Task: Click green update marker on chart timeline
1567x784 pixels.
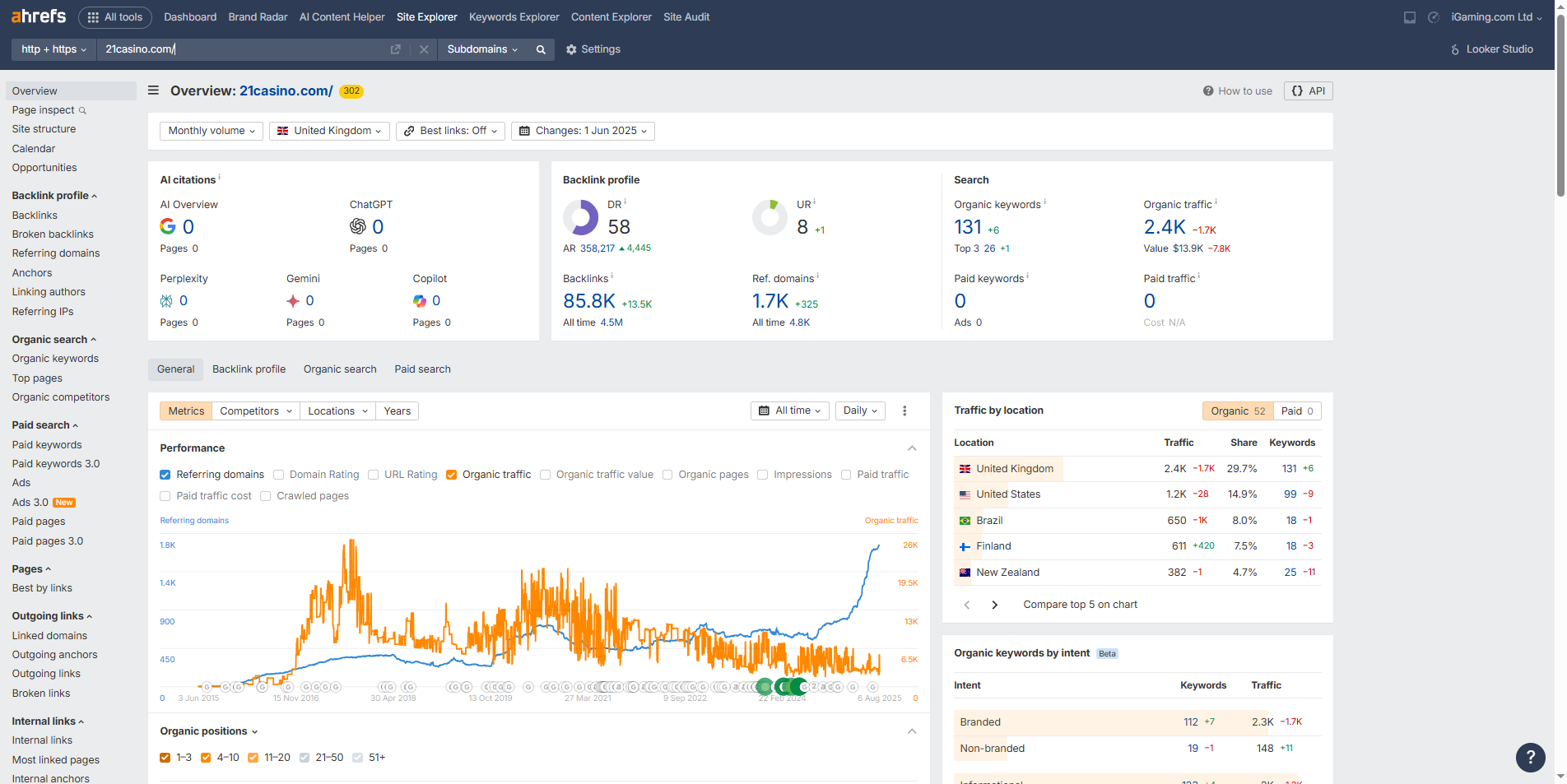Action: click(765, 686)
